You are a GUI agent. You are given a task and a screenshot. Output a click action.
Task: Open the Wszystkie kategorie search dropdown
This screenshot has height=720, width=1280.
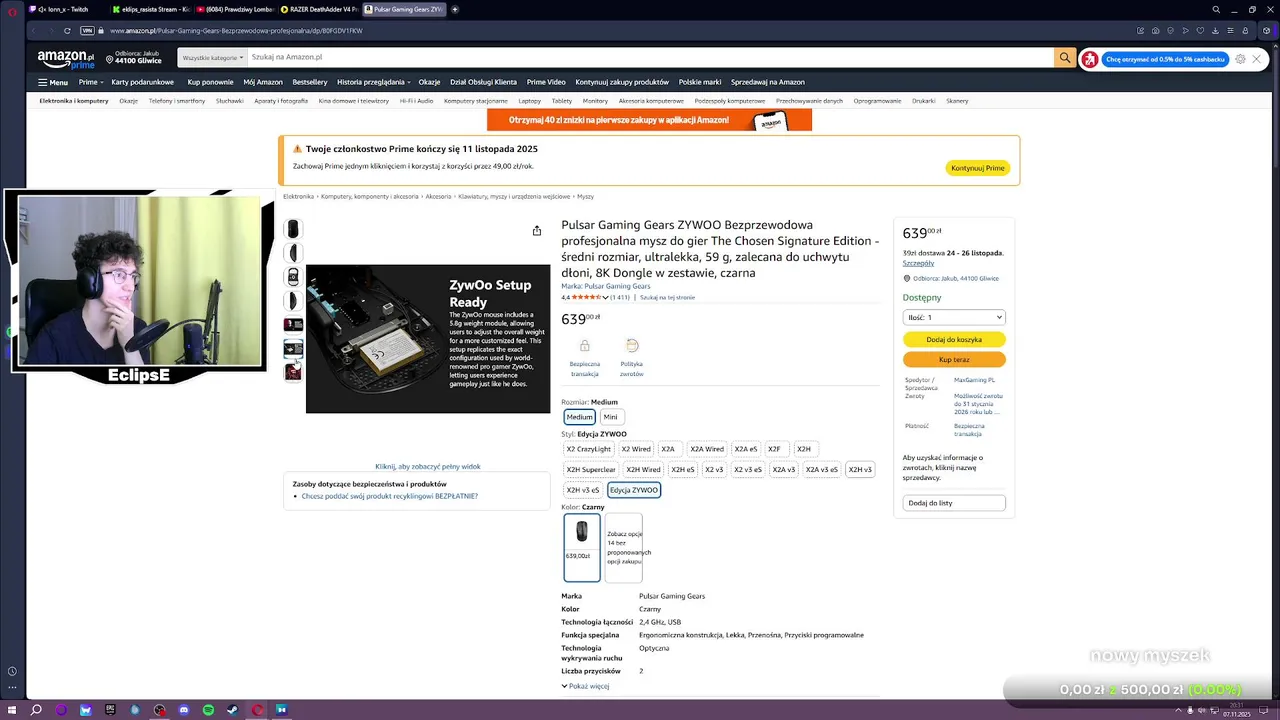[212, 58]
